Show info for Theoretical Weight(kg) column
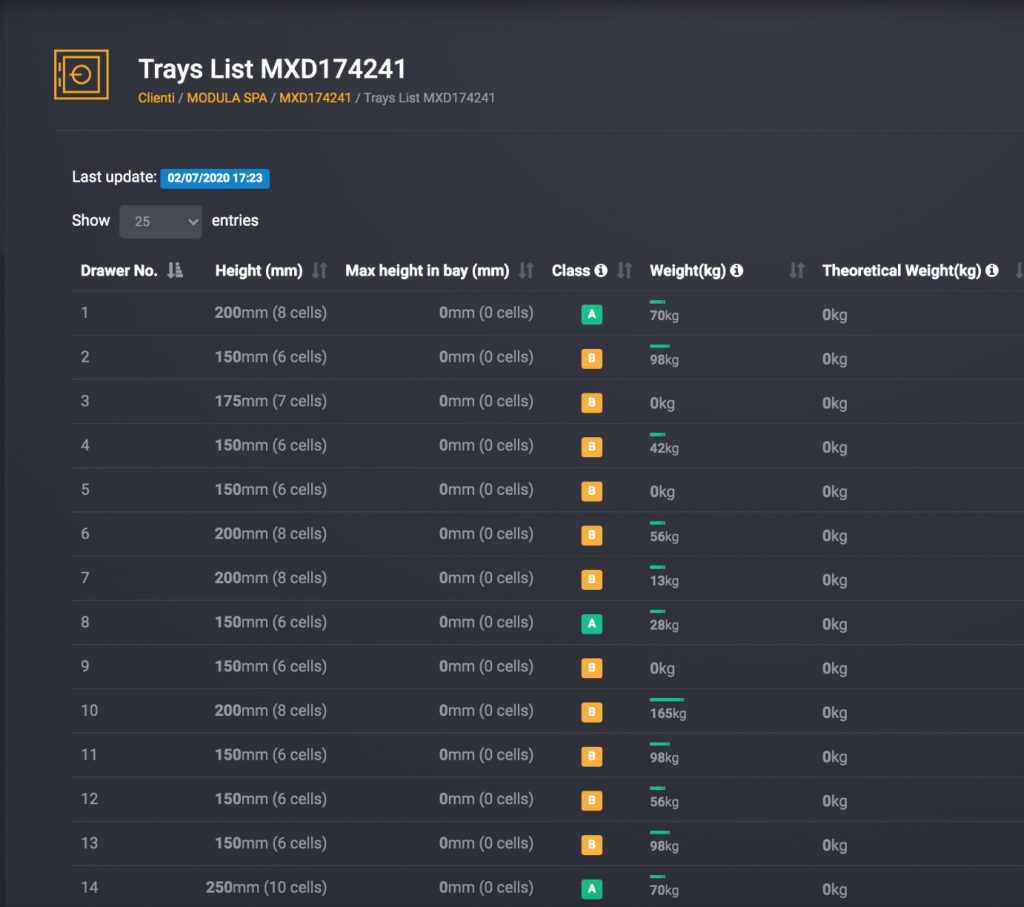The image size is (1024, 907). click(x=992, y=270)
